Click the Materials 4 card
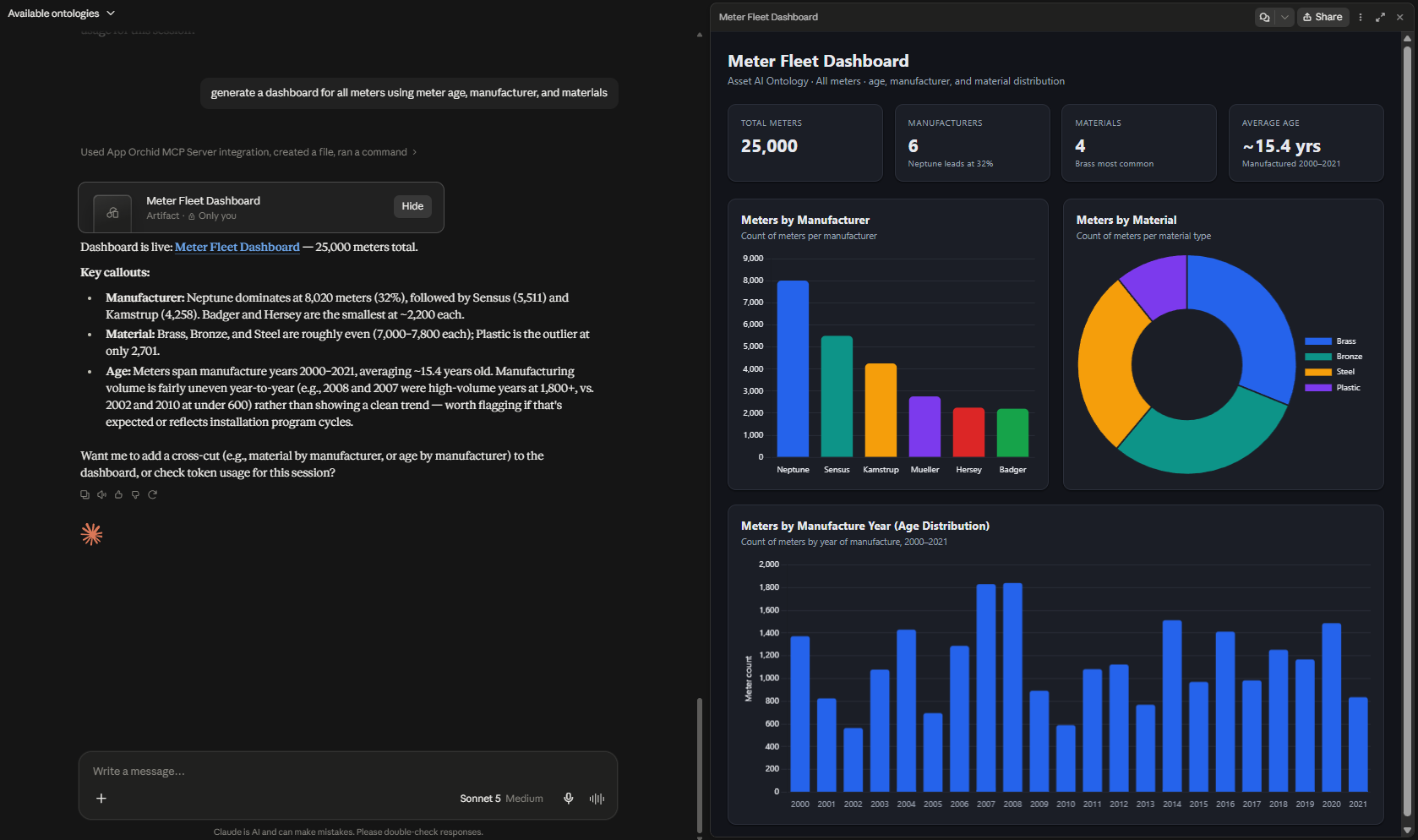 [1138, 143]
